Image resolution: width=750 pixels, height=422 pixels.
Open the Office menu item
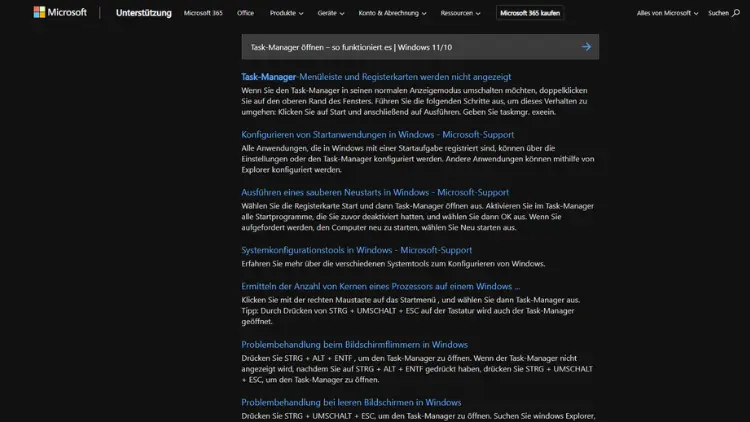pos(245,13)
